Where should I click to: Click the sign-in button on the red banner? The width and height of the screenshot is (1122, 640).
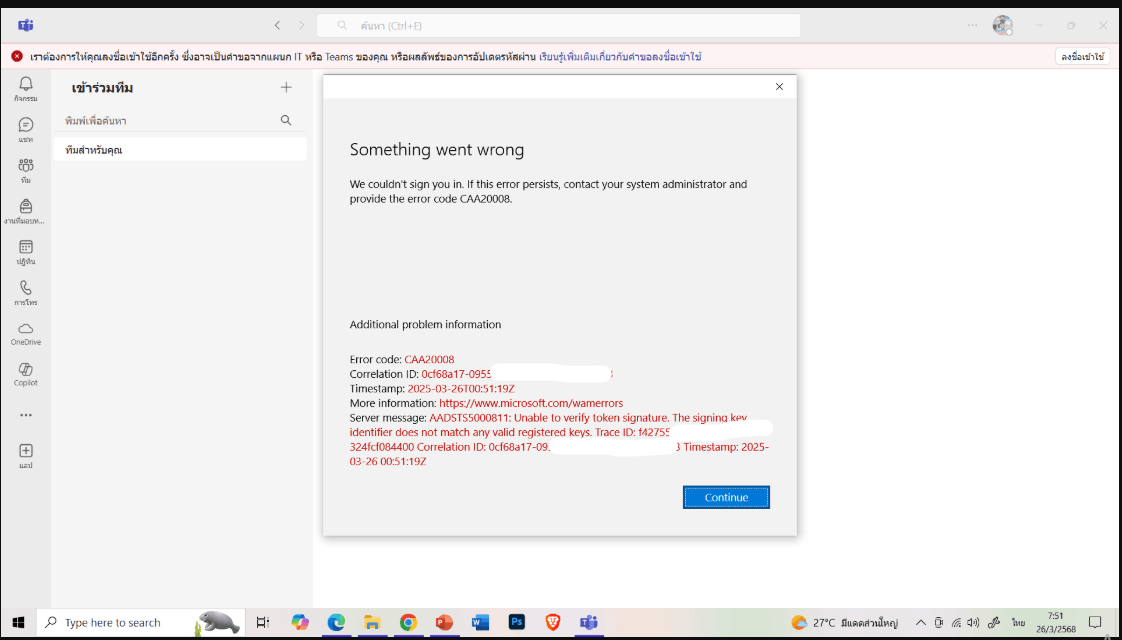coord(1083,57)
